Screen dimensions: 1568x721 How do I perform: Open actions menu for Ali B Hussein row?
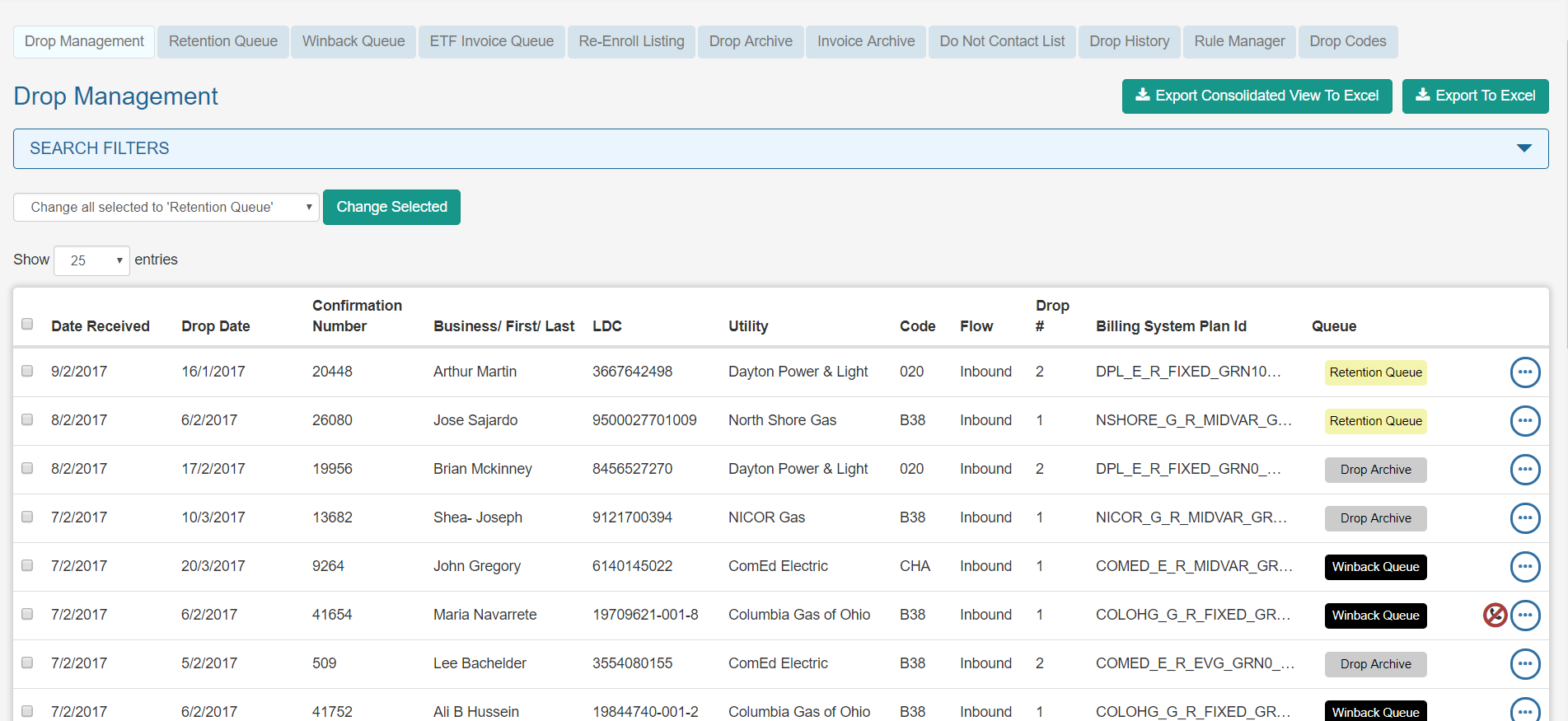coord(1525,710)
